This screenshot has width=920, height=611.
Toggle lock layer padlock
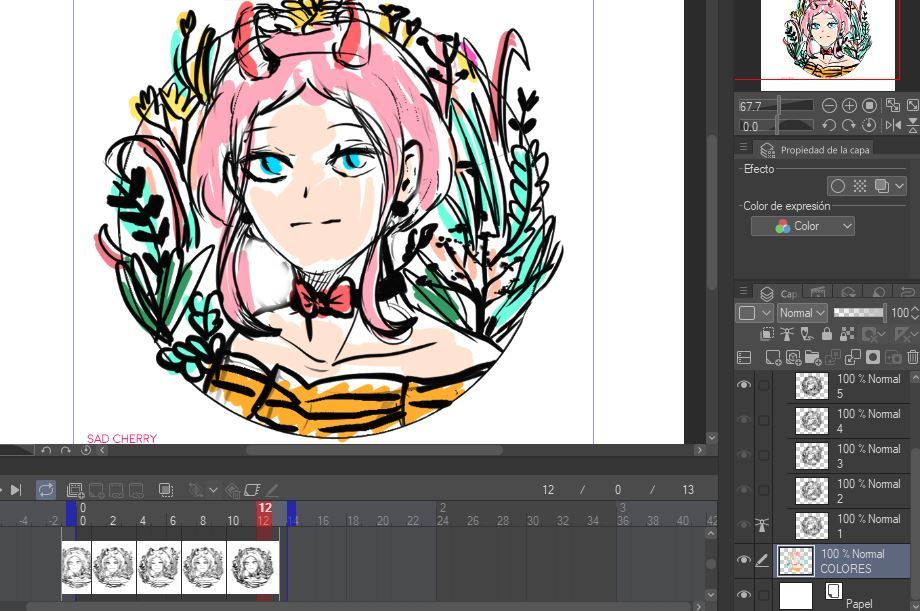(827, 335)
